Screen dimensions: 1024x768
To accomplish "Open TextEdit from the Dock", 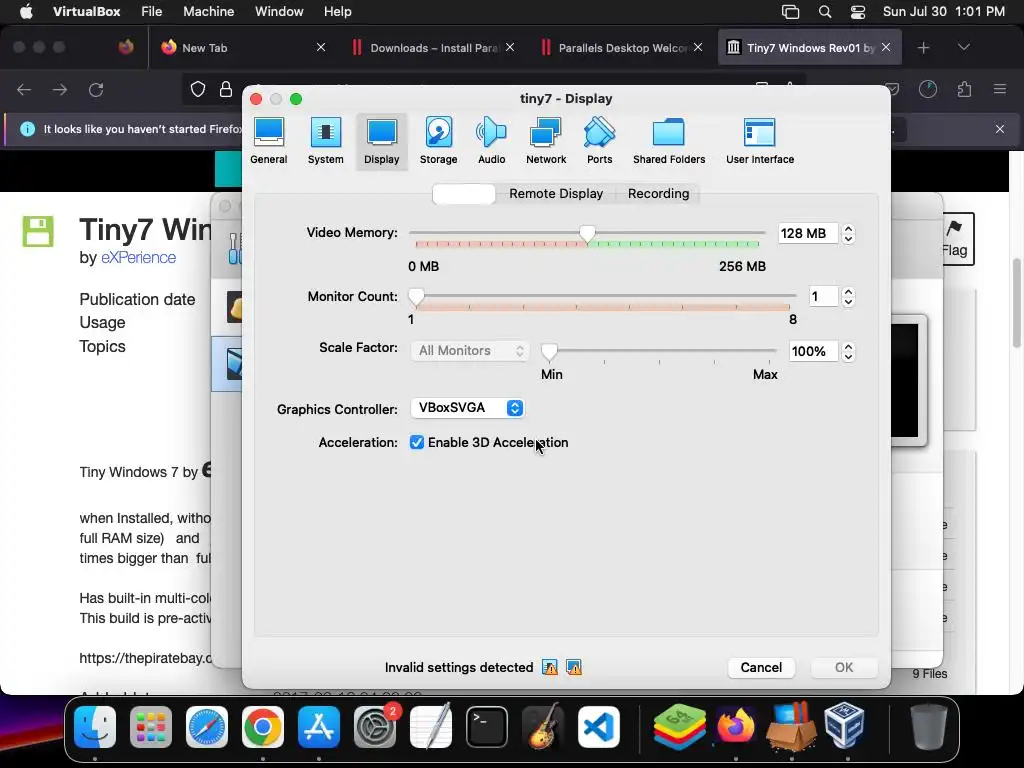I will [431, 726].
